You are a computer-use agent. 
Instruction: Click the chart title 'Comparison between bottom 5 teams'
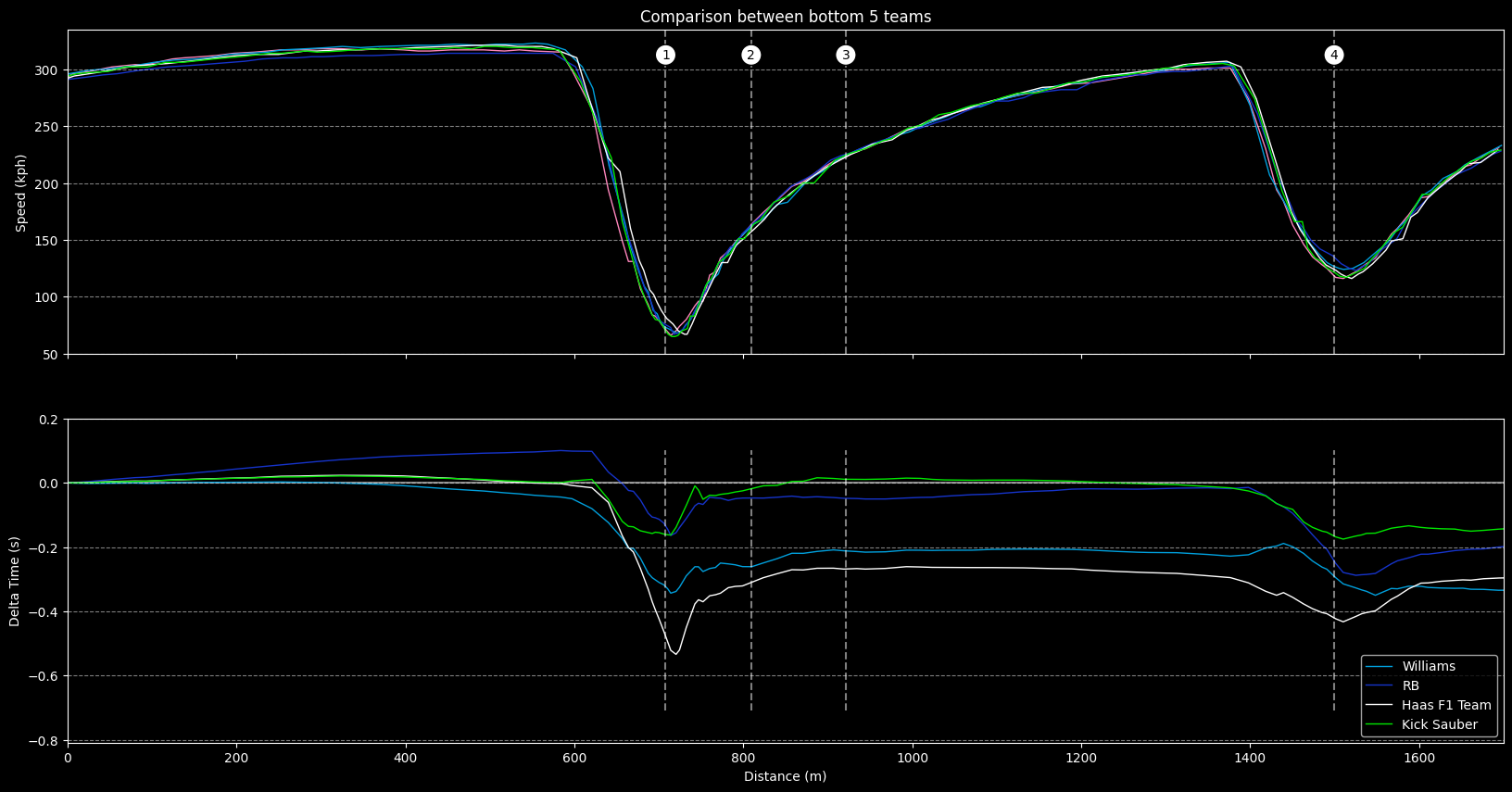[786, 17]
